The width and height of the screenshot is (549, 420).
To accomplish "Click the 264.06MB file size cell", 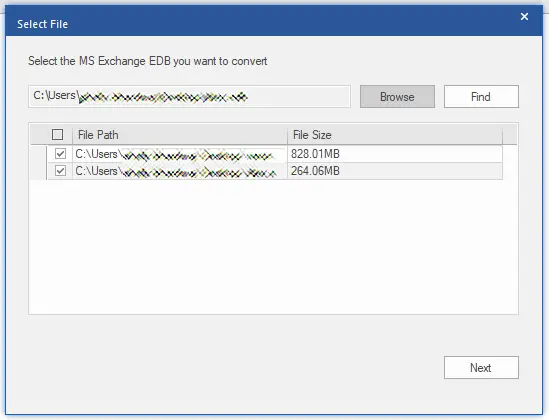I will (x=395, y=171).
